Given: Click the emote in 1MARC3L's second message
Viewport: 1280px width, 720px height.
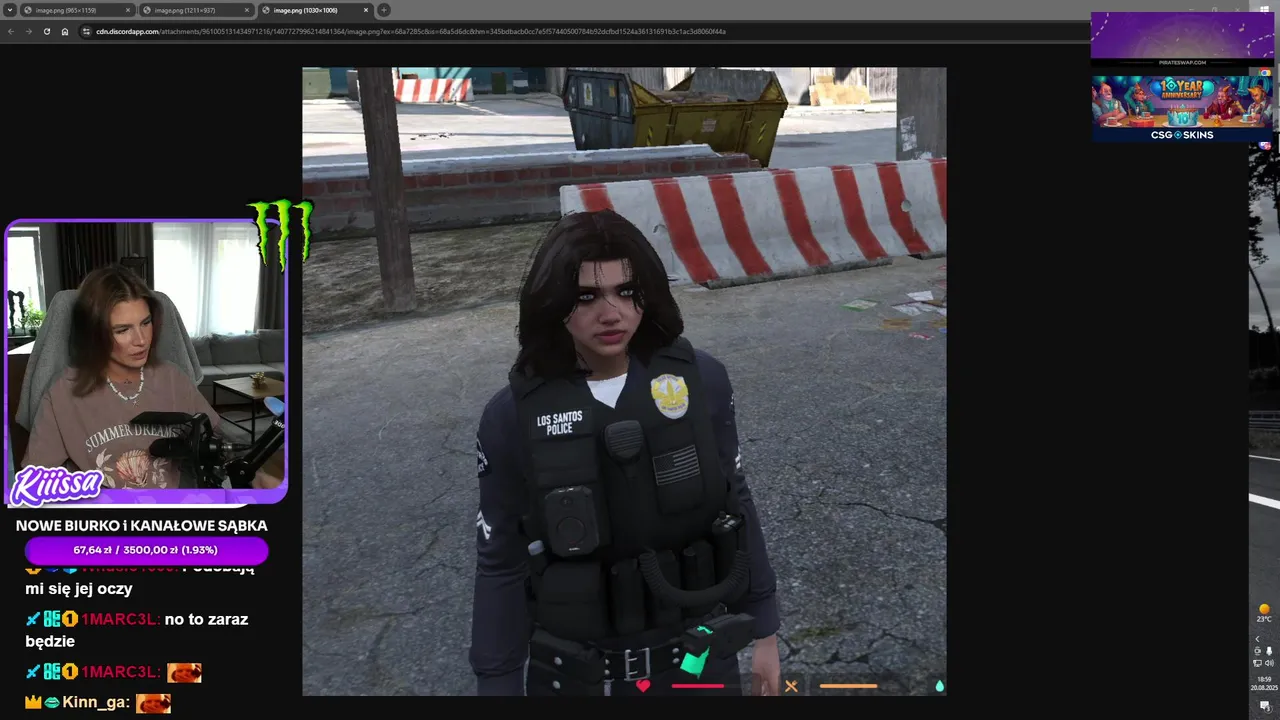Looking at the screenshot, I should pos(184,672).
